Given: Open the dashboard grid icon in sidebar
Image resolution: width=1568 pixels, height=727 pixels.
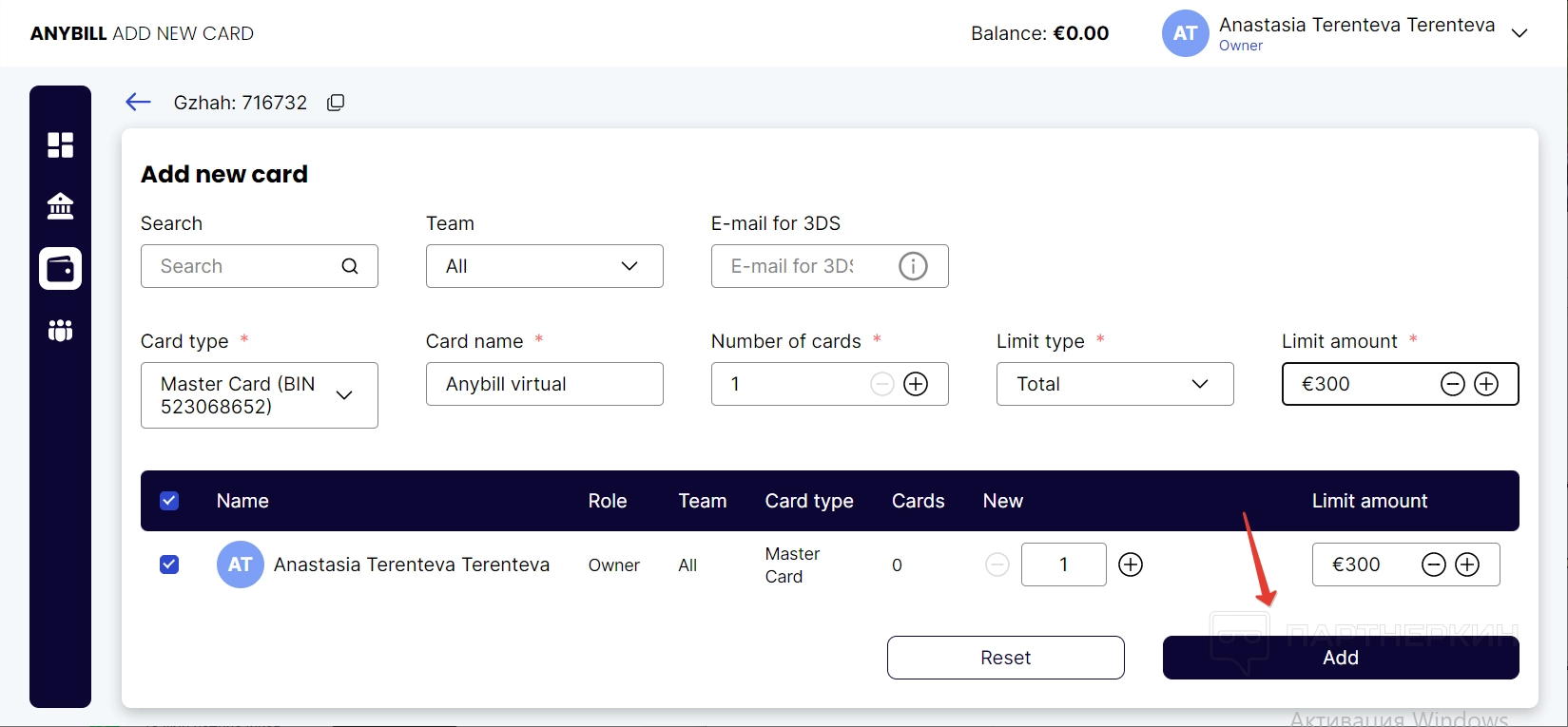Looking at the screenshot, I should [60, 144].
